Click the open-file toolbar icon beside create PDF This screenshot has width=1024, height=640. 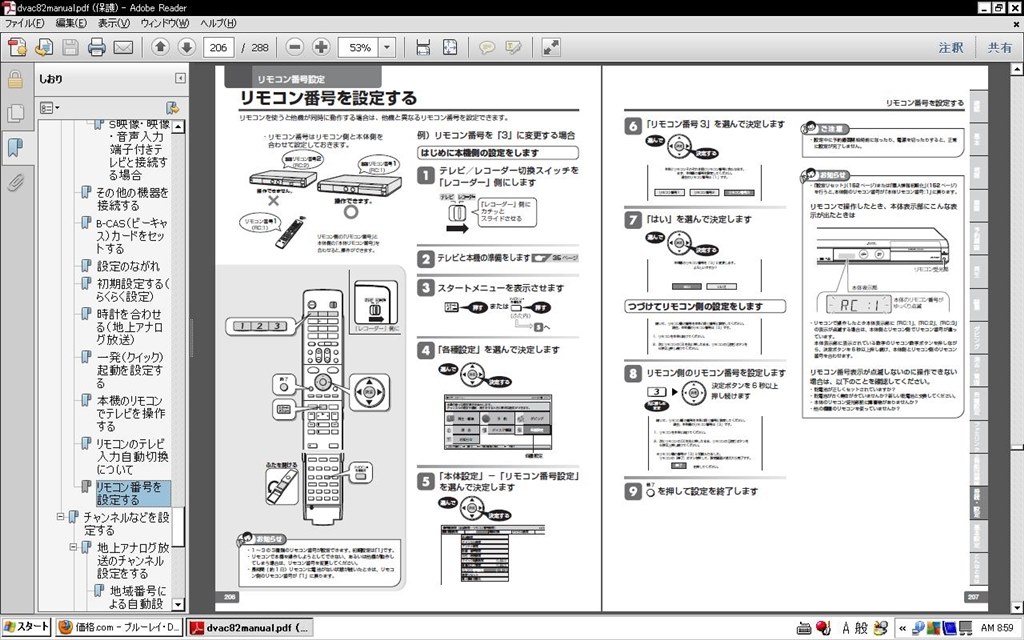coord(44,47)
